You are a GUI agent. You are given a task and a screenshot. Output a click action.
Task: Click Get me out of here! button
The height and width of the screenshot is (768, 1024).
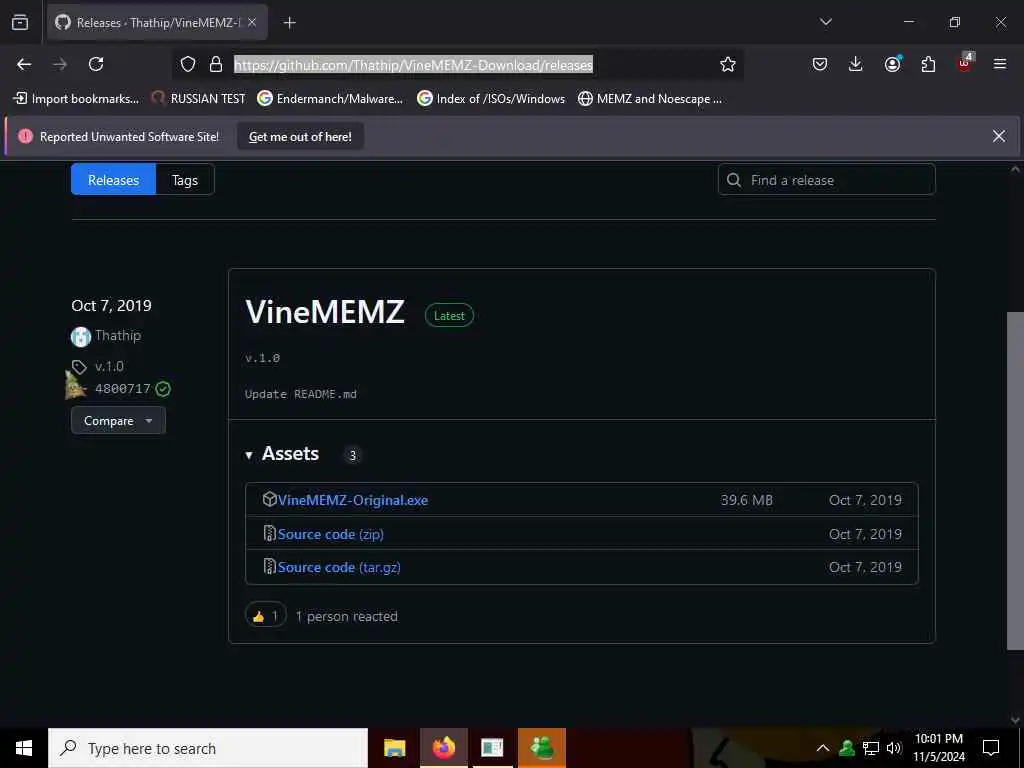[x=300, y=136]
